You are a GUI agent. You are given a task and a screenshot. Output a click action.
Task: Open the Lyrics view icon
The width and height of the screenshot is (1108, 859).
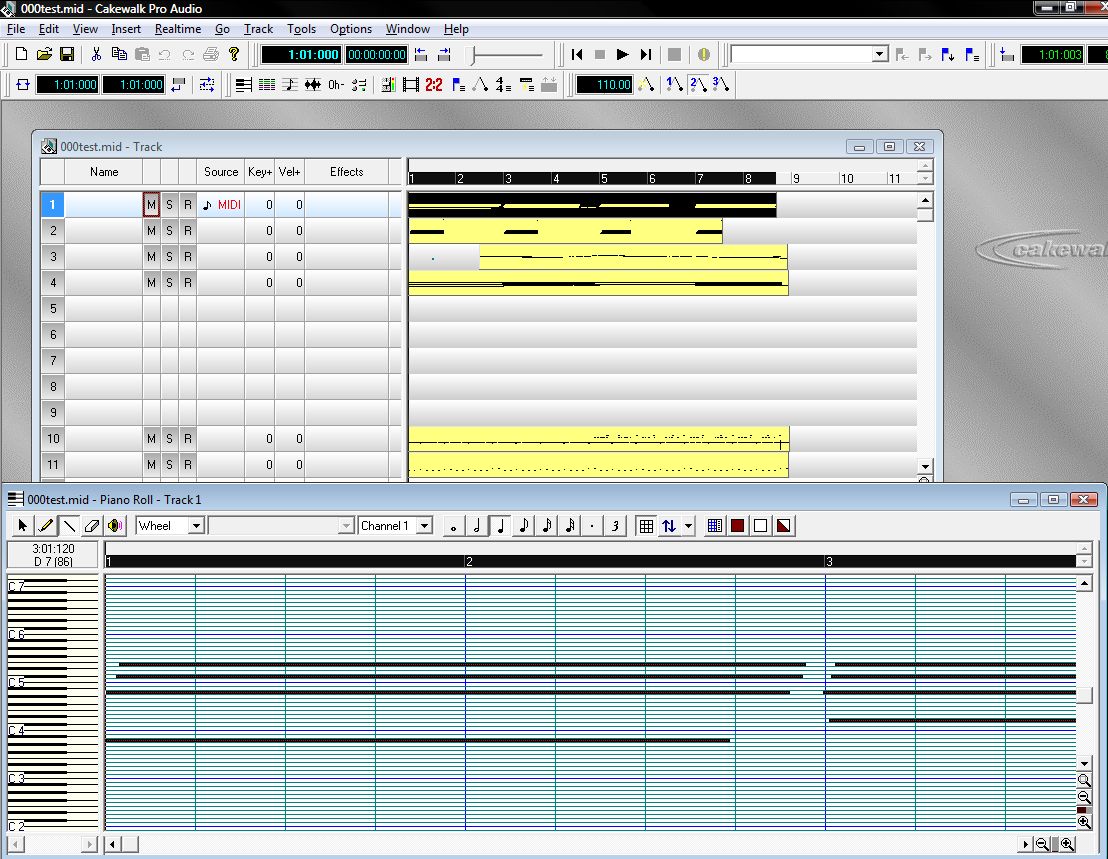click(336, 85)
